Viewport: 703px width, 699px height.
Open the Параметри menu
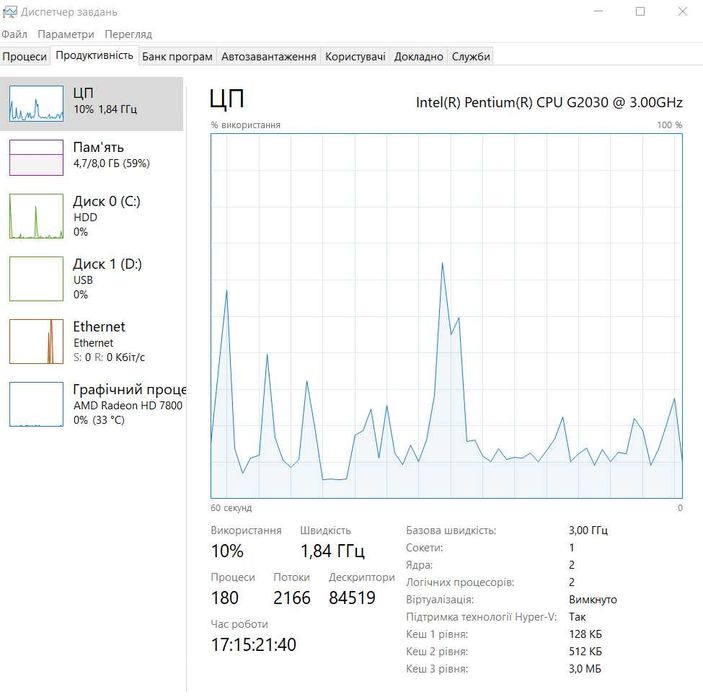(66, 35)
